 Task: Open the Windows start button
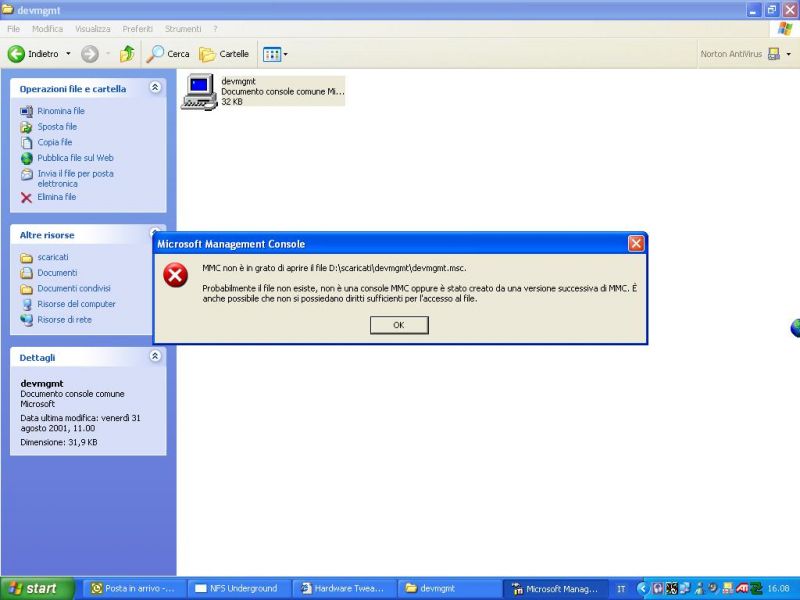pos(37,589)
